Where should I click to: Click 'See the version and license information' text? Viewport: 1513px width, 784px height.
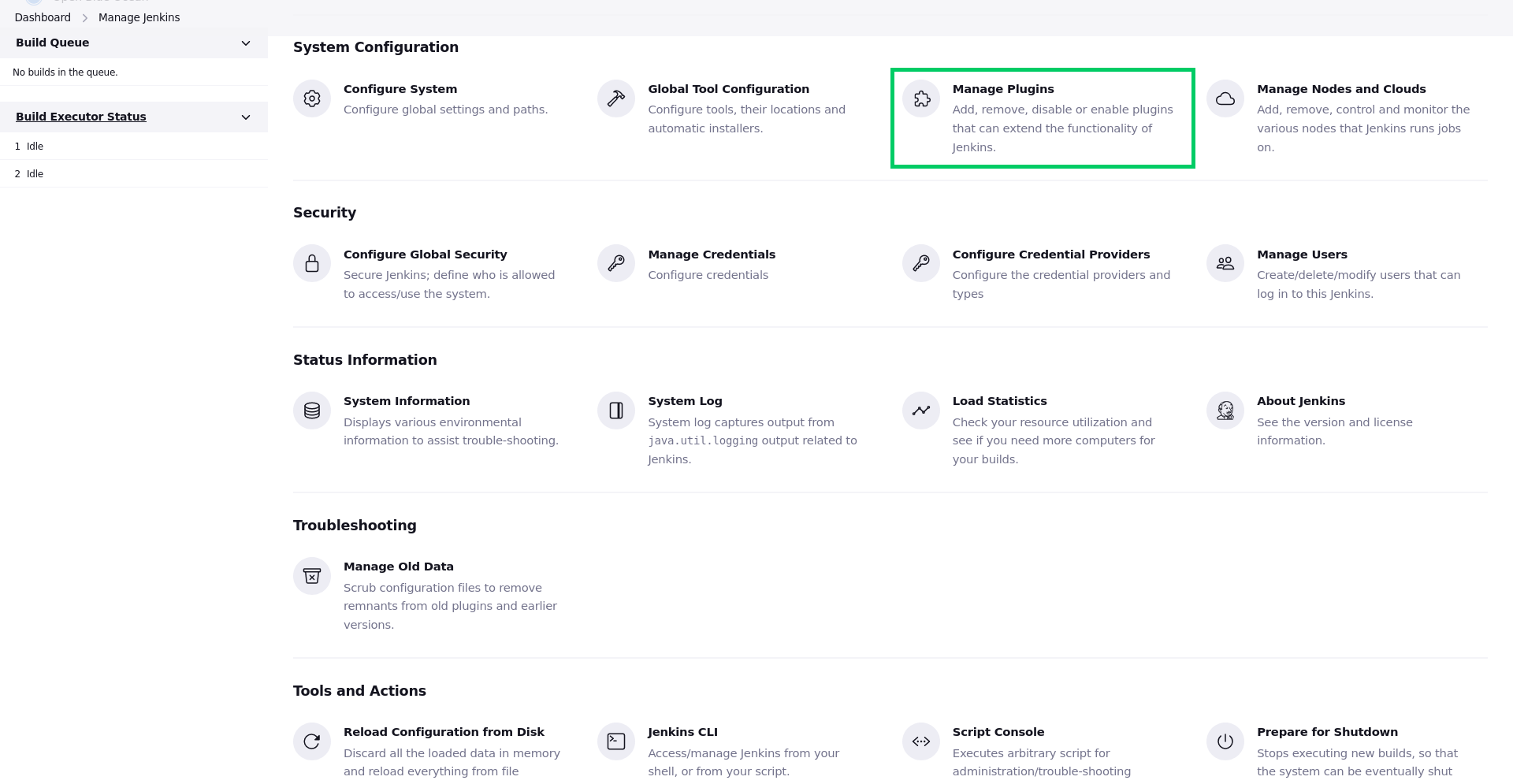click(1334, 431)
